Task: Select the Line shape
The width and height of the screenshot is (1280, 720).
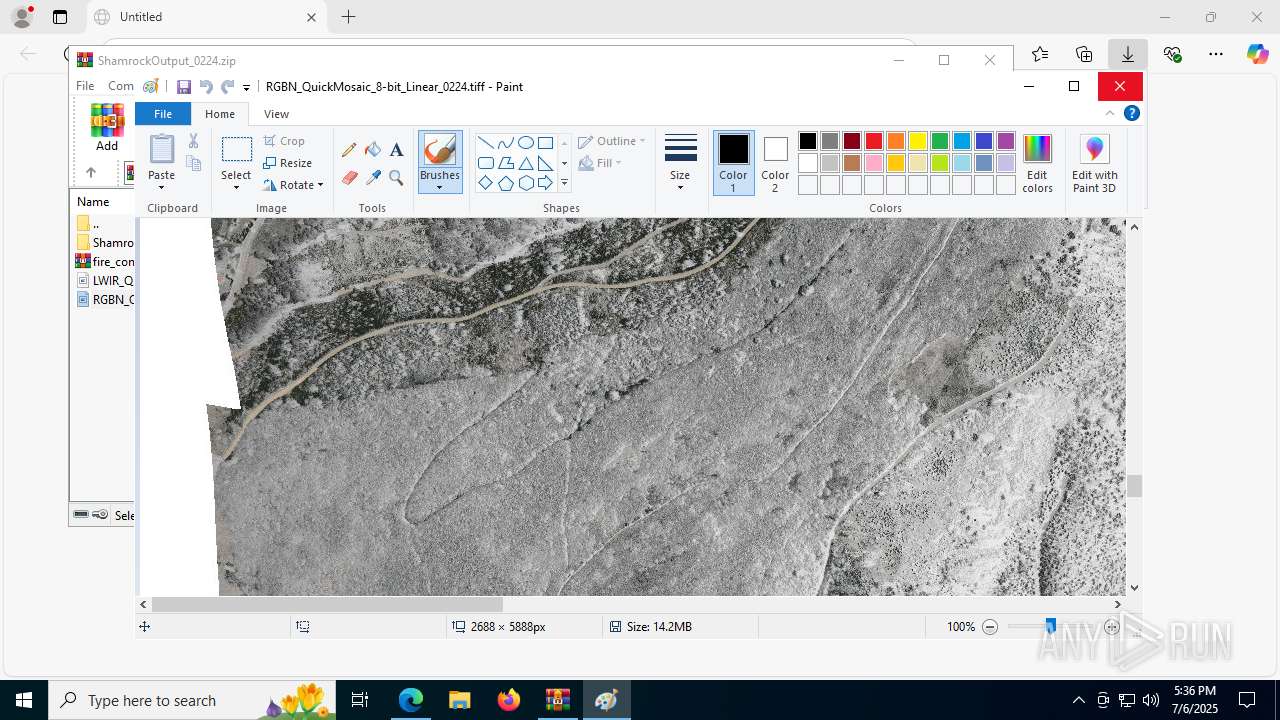Action: point(485,143)
